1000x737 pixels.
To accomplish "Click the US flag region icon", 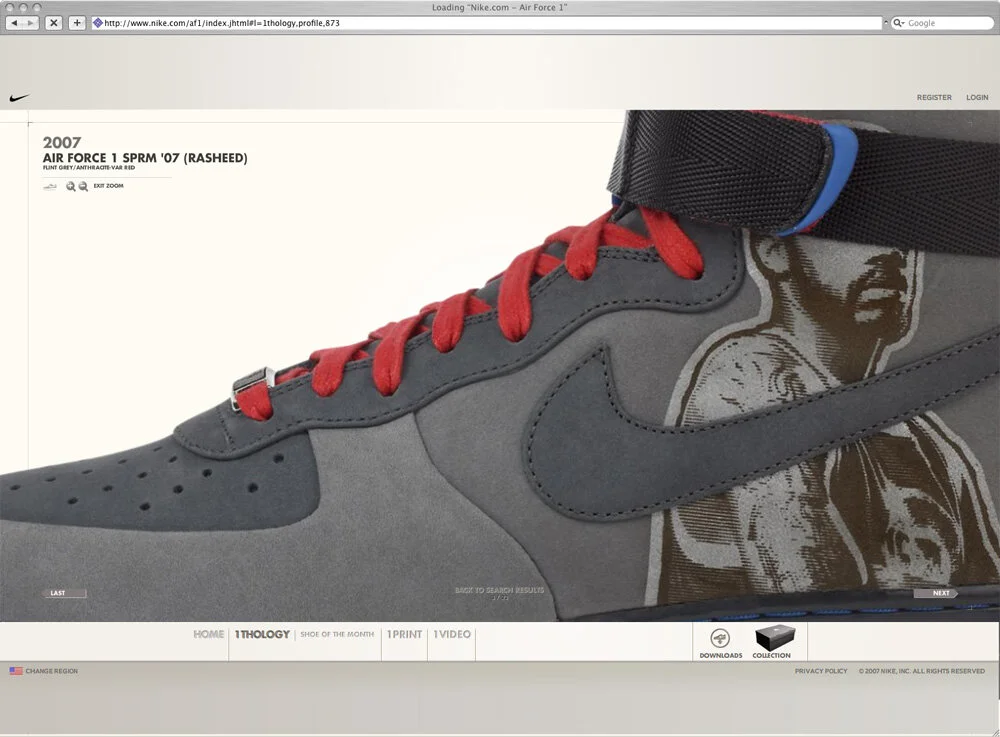I will pyautogui.click(x=16, y=671).
